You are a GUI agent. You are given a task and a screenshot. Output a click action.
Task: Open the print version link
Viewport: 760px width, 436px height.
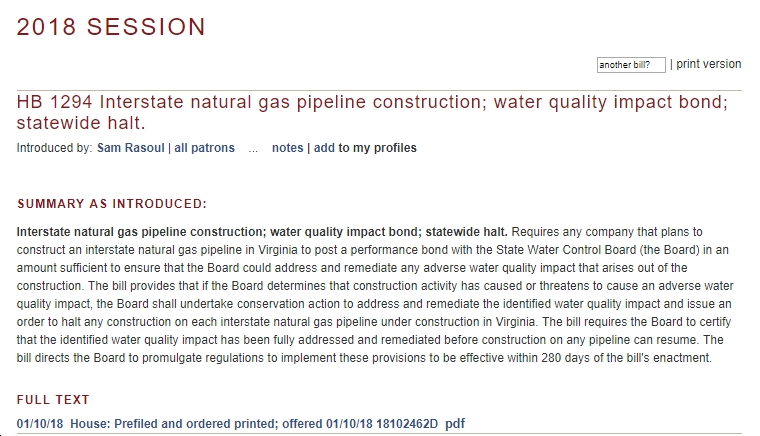(x=708, y=64)
